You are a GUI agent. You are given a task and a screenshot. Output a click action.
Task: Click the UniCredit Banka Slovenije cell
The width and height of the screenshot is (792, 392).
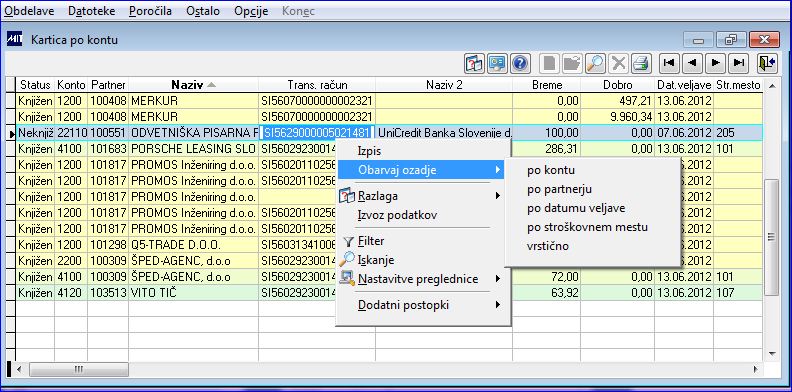(444, 133)
